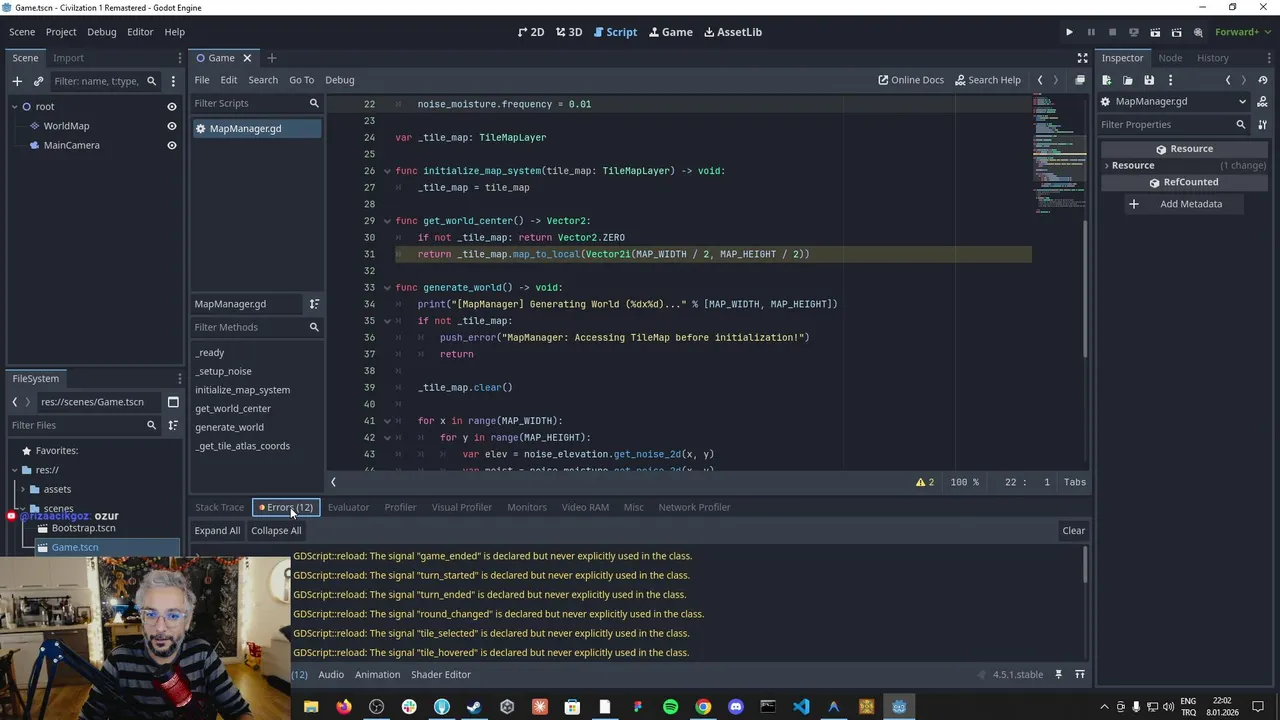The width and height of the screenshot is (1280, 720).
Task: Instantiate child scene link icon
Action: [38, 81]
